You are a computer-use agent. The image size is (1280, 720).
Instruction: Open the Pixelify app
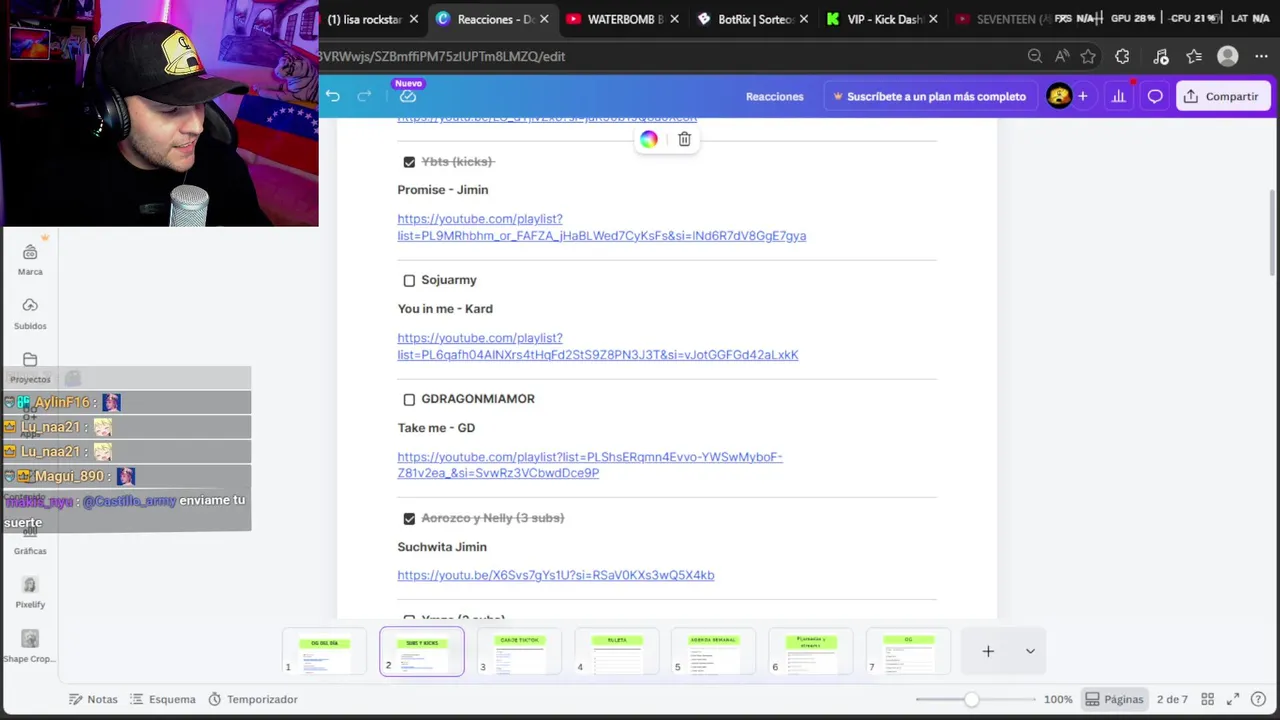coord(30,592)
